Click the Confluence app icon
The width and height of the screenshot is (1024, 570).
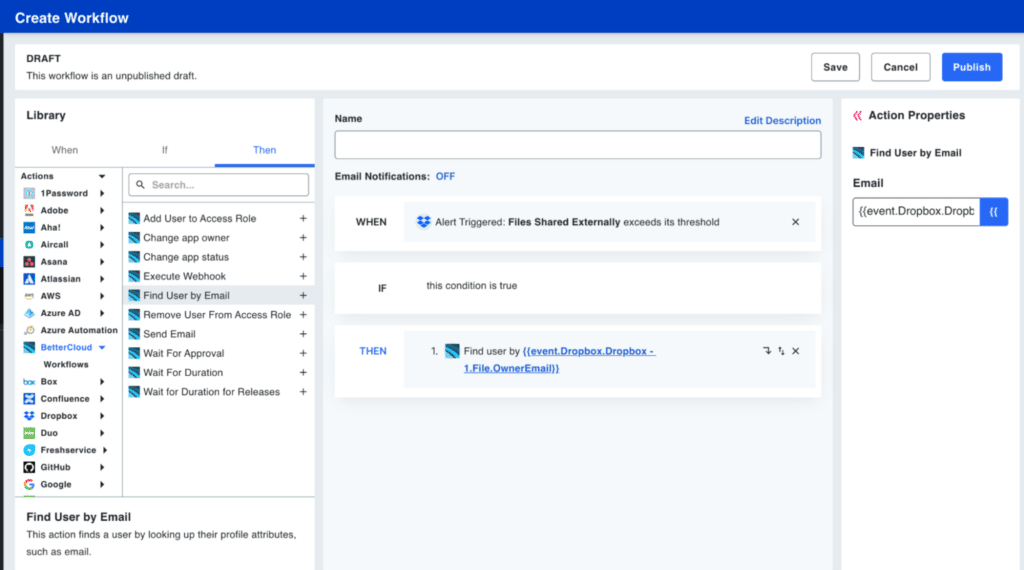coord(29,399)
